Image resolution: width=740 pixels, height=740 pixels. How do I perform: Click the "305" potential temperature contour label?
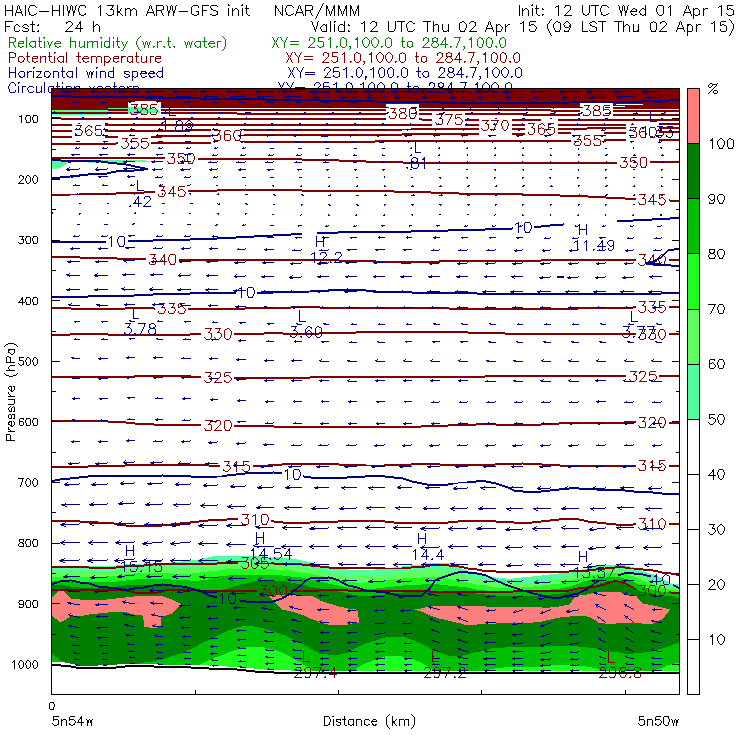coord(255,563)
